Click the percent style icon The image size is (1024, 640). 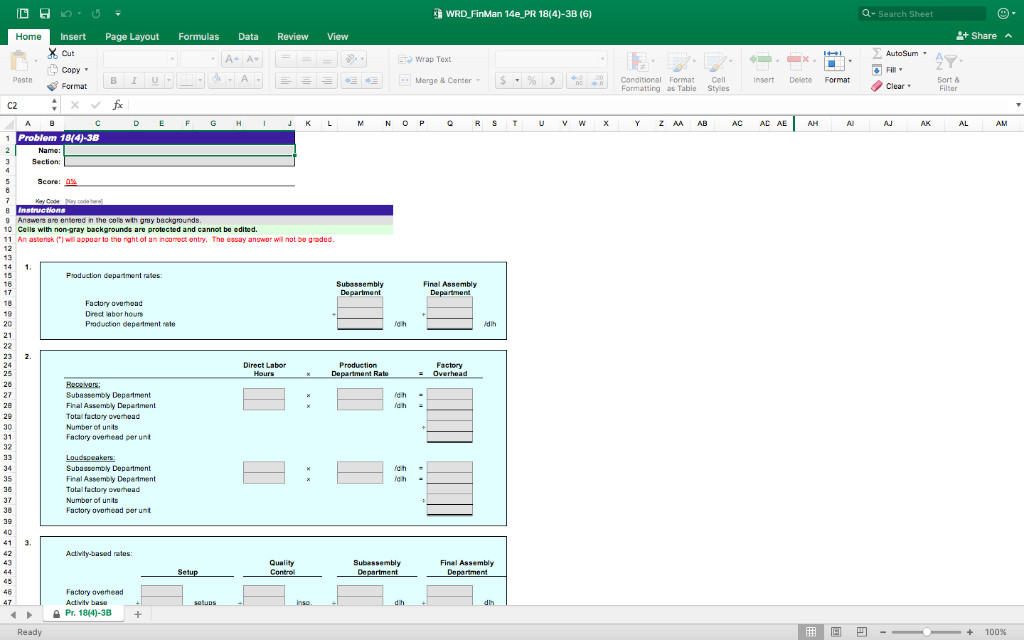click(x=532, y=80)
